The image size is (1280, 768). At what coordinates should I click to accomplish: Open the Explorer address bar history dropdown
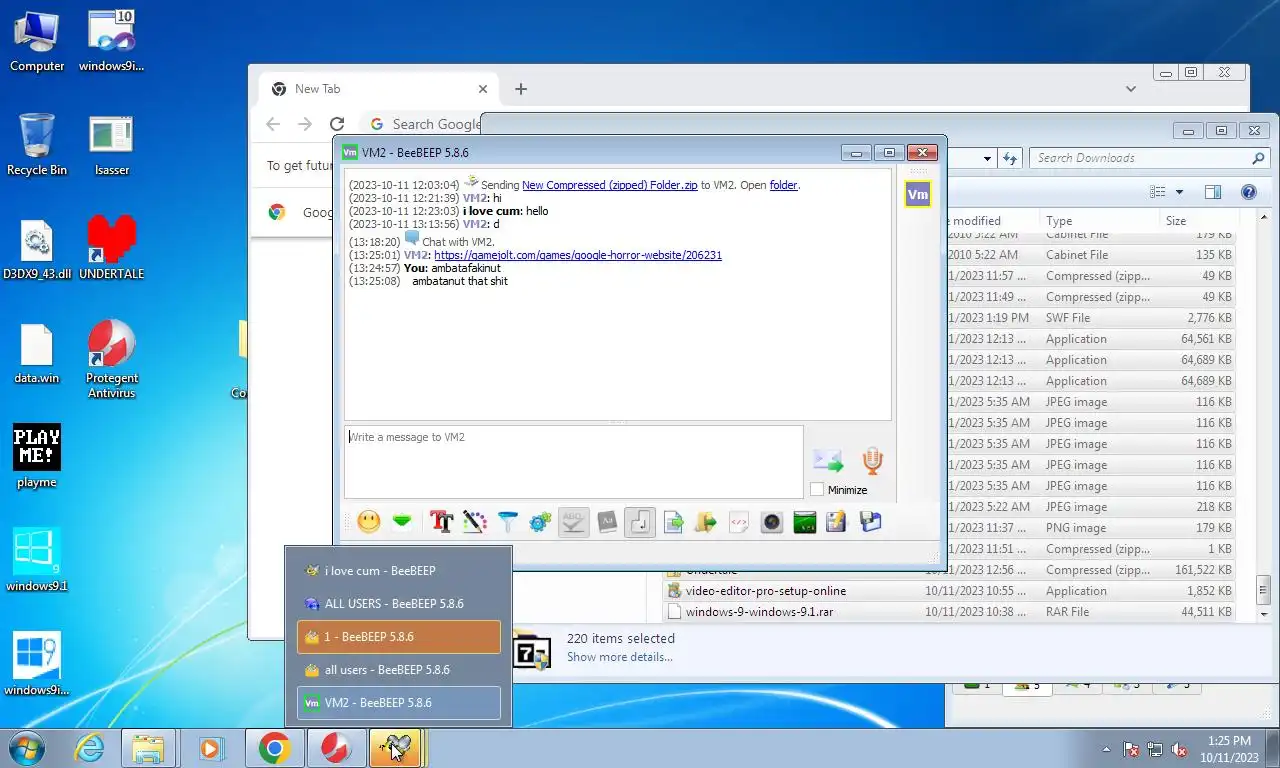(987, 158)
